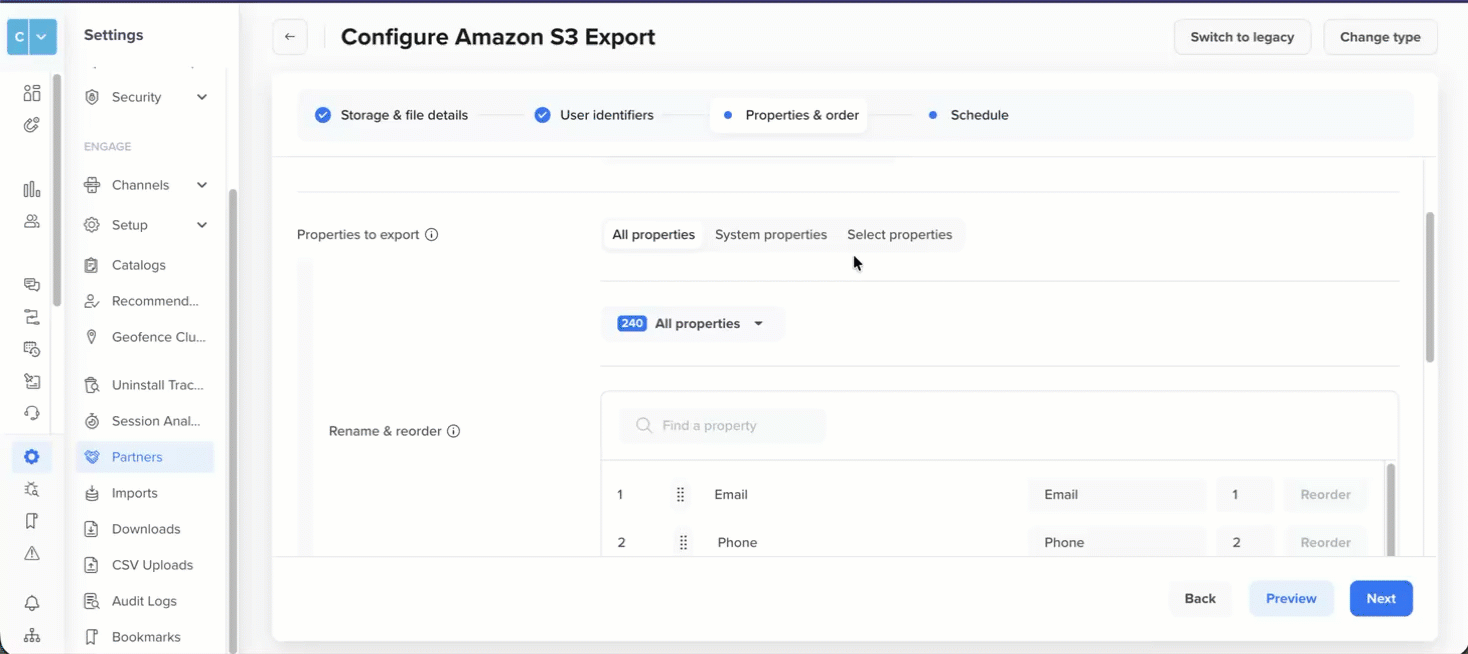Image resolution: width=1468 pixels, height=654 pixels.
Task: Select the audience users icon in sidebar
Action: pos(31,220)
